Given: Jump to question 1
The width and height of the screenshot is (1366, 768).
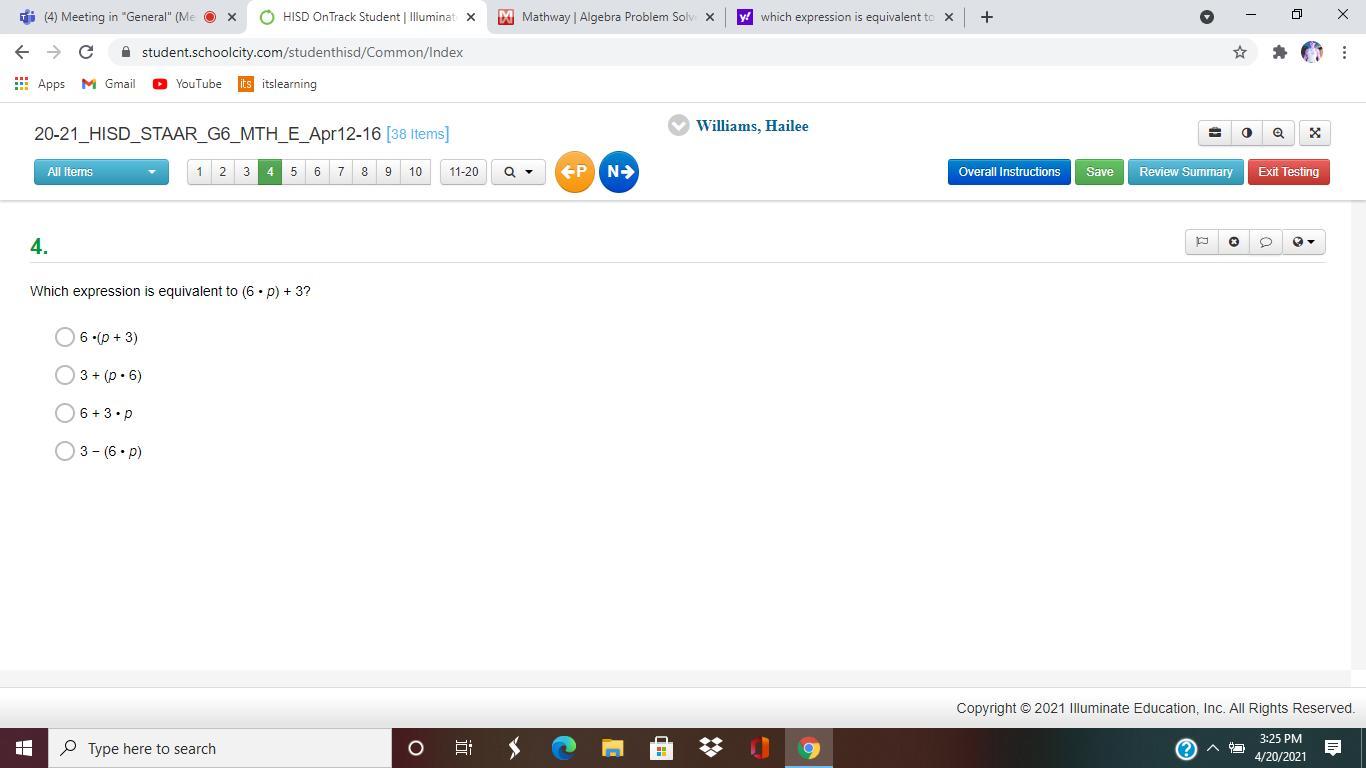Looking at the screenshot, I should [199, 172].
